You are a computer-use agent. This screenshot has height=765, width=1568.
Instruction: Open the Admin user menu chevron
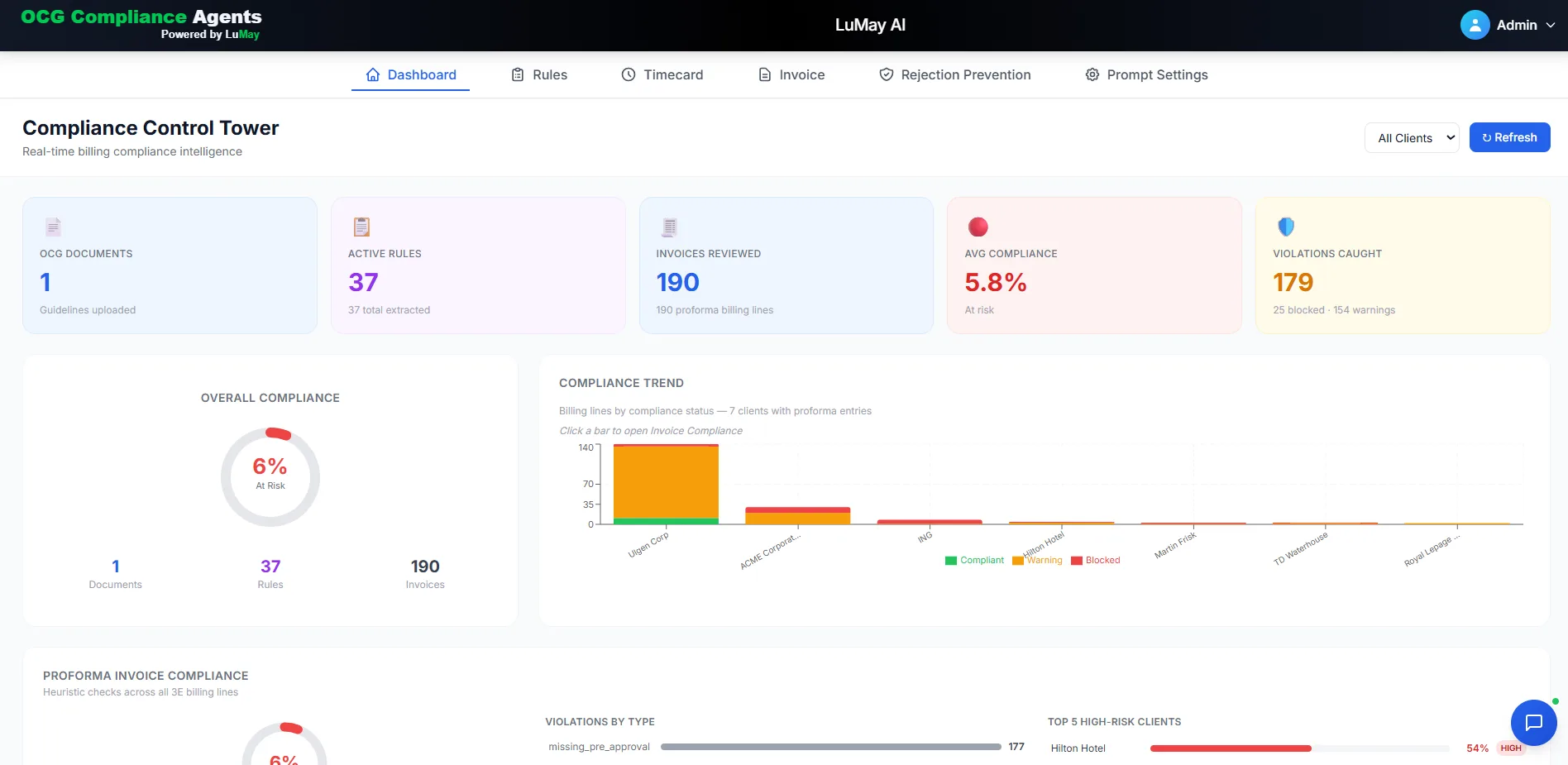(1551, 25)
